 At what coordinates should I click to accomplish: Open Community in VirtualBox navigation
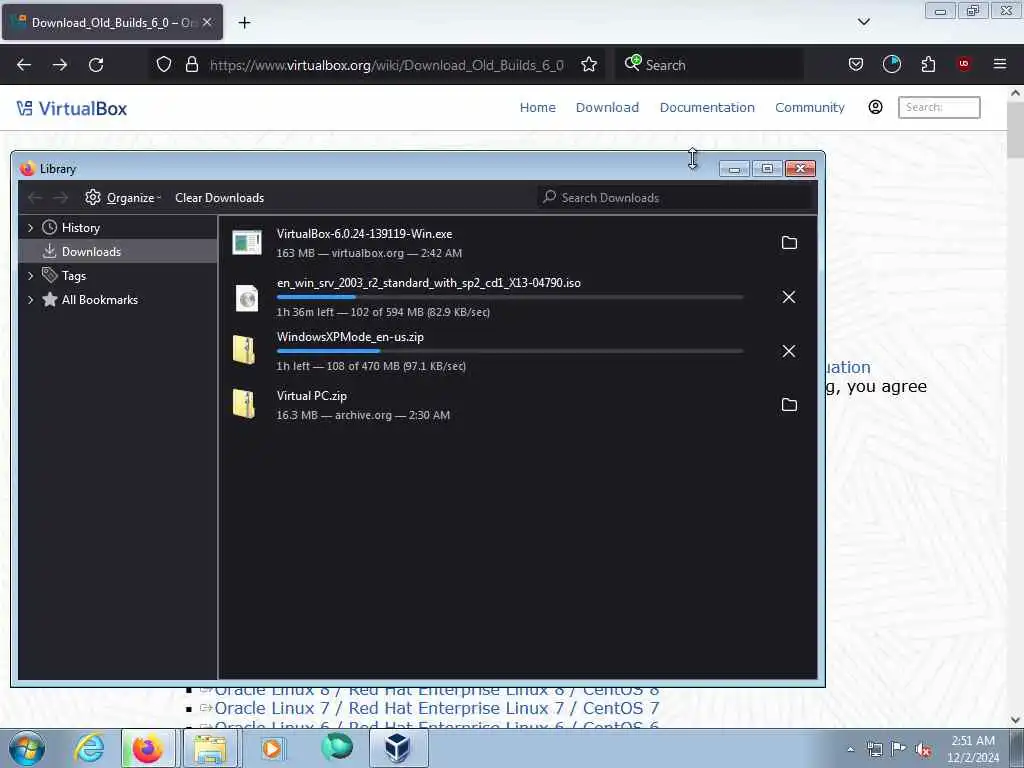(x=810, y=108)
